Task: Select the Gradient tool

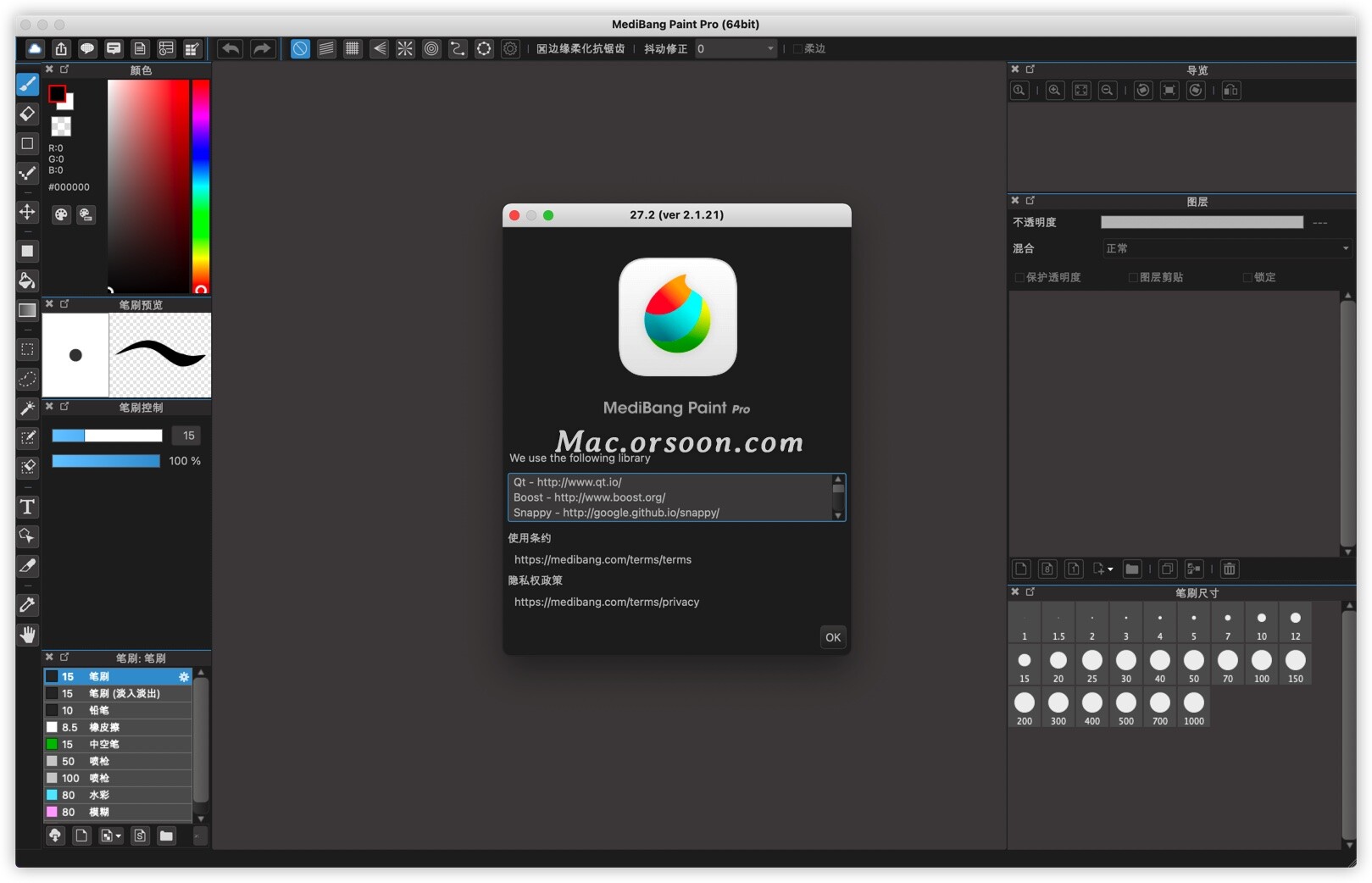Action: (x=27, y=310)
